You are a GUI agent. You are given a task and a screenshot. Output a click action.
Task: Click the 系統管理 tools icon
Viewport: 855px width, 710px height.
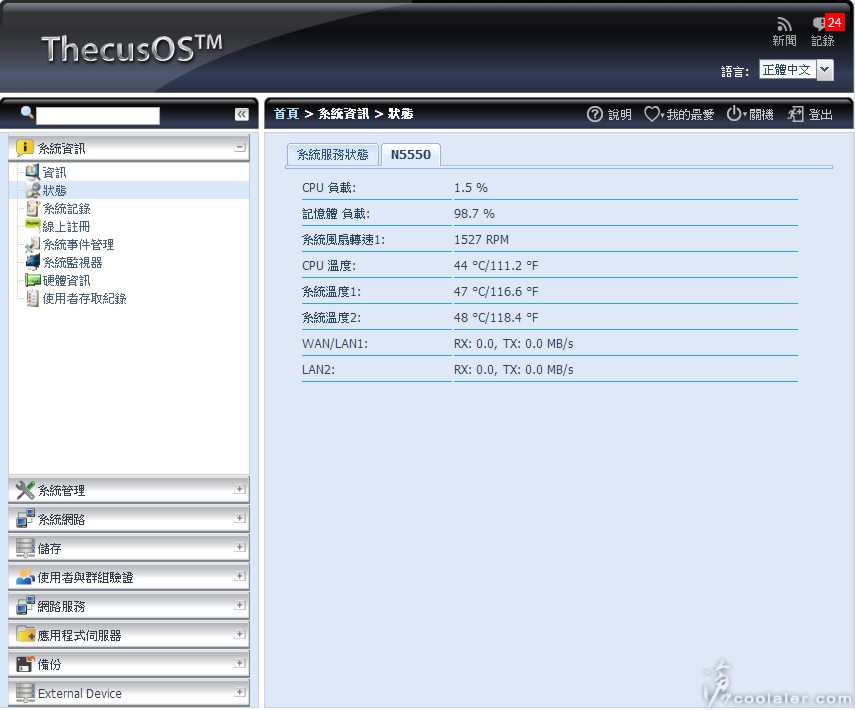25,490
